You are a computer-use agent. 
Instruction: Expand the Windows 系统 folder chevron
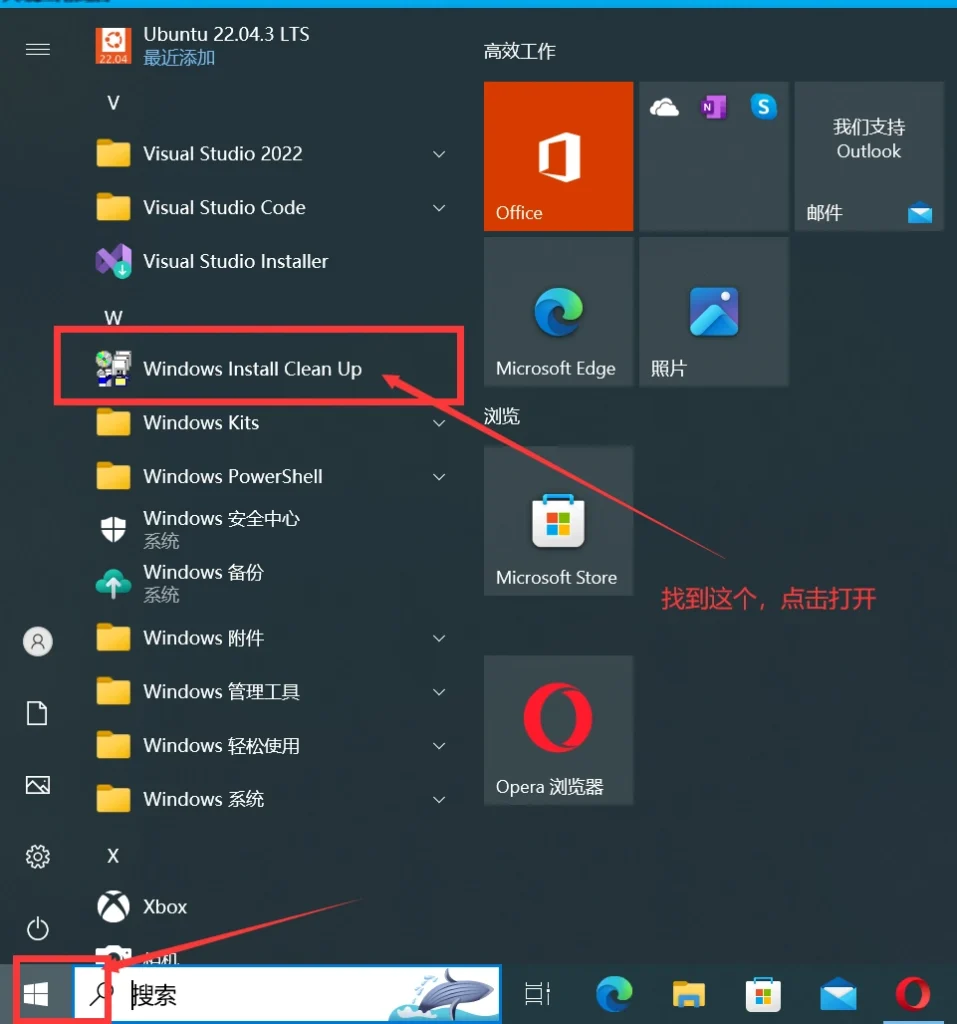[440, 799]
